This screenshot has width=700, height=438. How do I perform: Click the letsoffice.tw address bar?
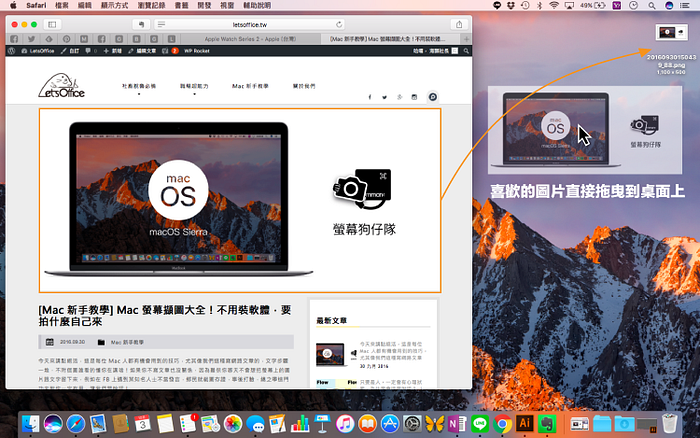point(250,25)
